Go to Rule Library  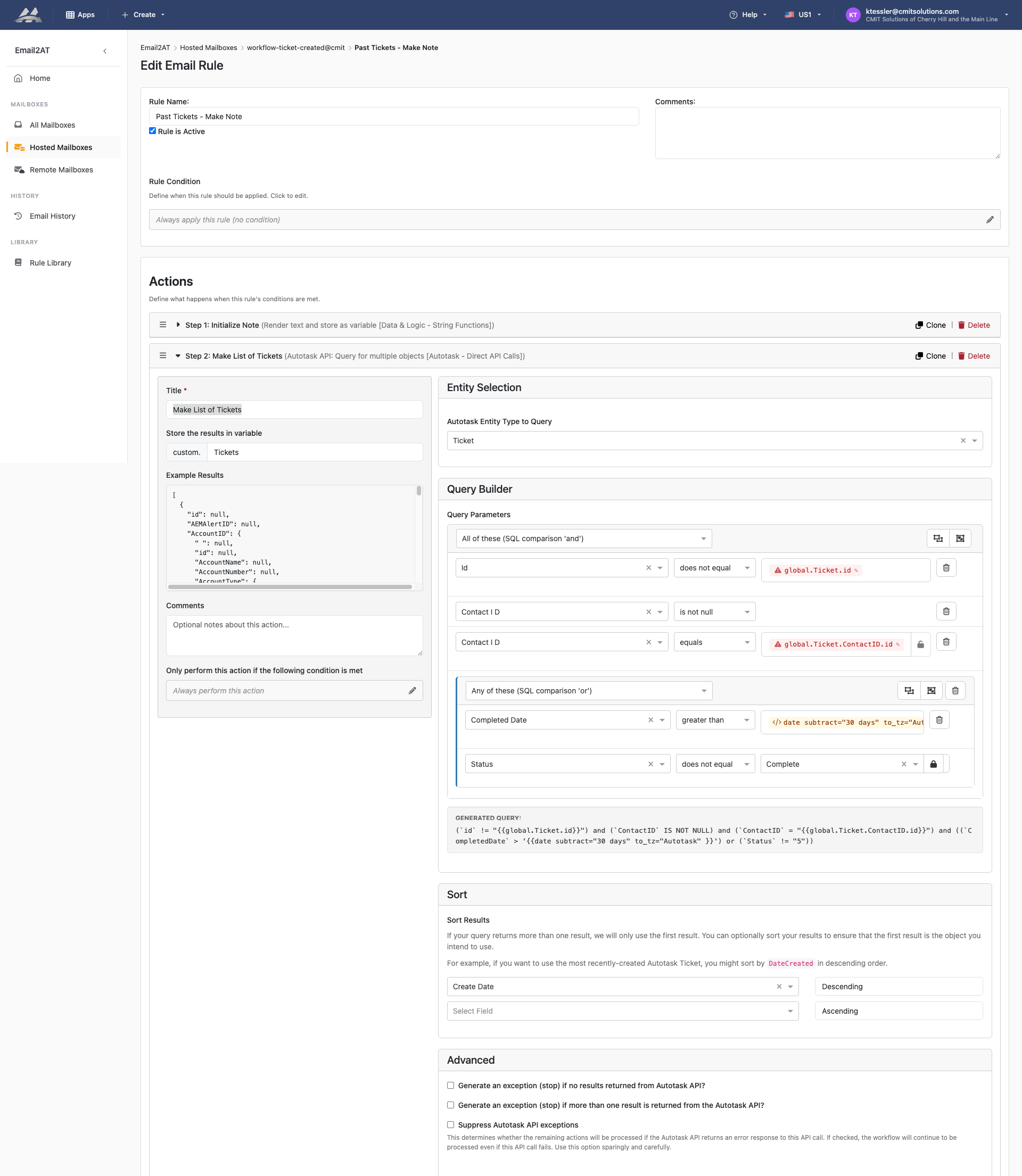click(50, 263)
